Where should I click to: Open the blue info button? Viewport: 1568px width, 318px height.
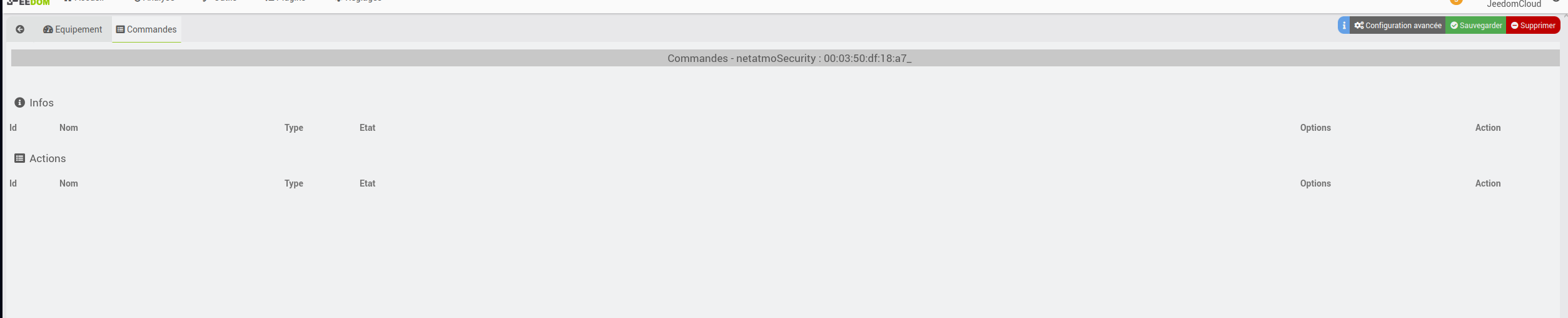pos(1343,26)
